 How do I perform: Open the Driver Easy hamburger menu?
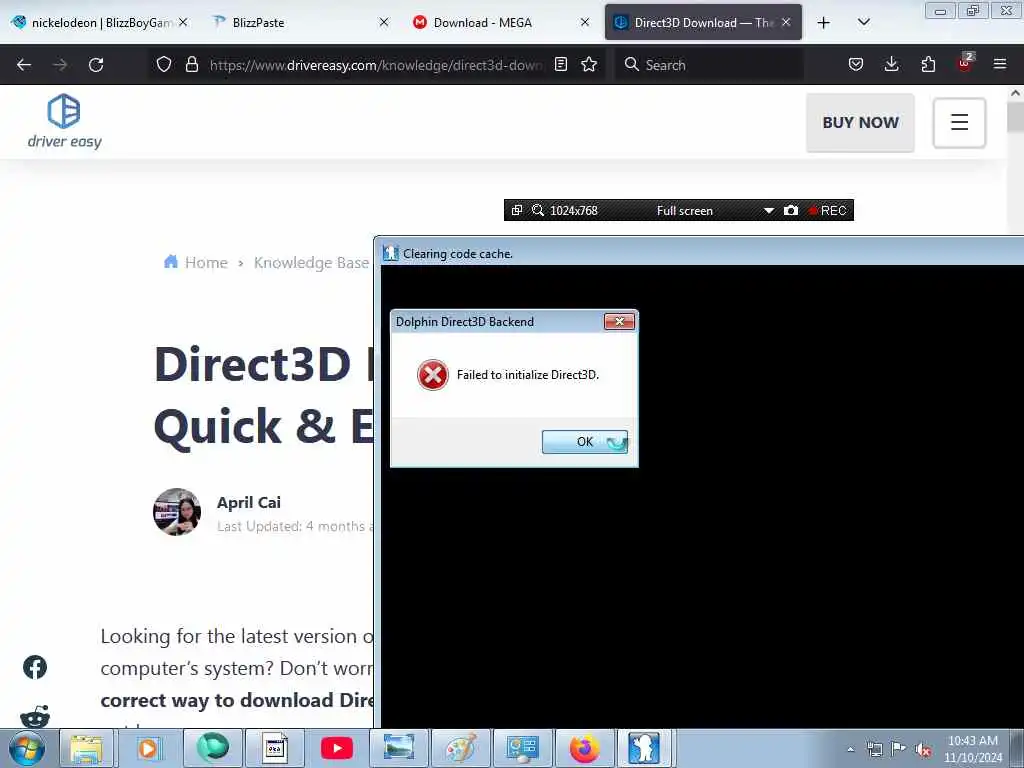(959, 122)
